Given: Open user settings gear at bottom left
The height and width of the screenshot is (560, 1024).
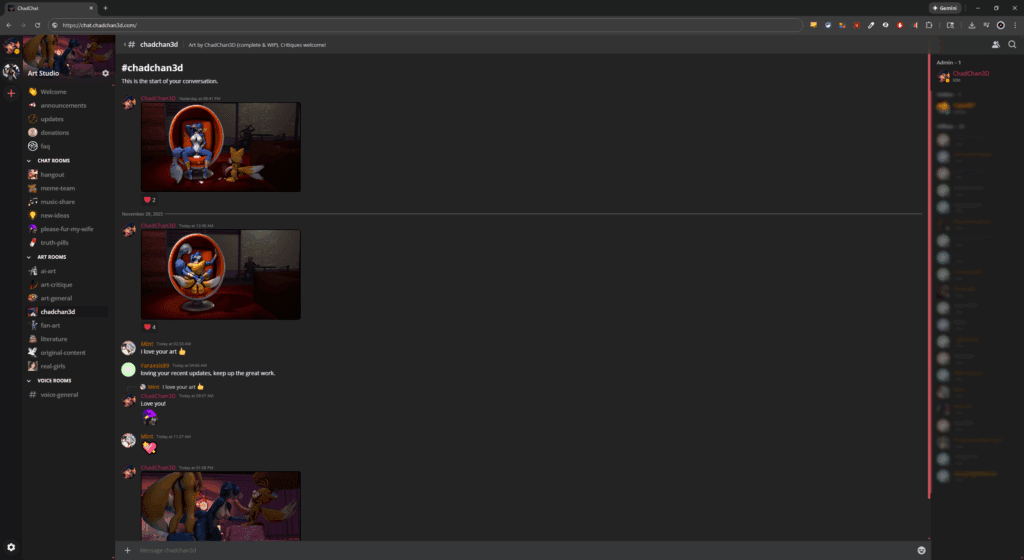Looking at the screenshot, I should [x=11, y=545].
